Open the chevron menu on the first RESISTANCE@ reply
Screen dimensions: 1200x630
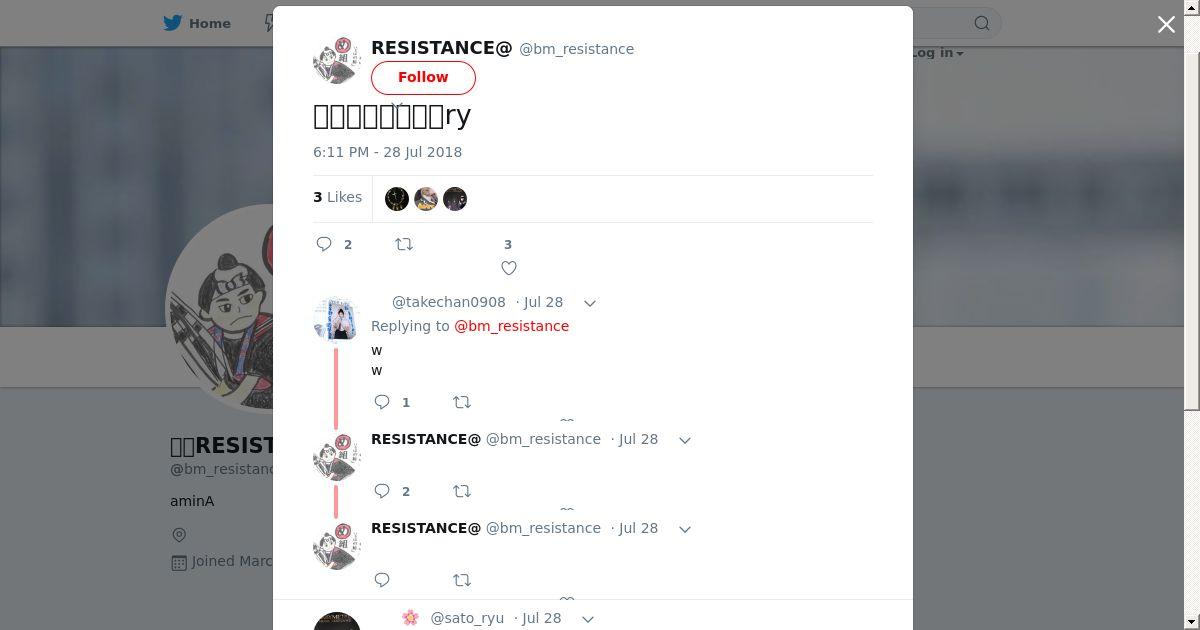685,440
